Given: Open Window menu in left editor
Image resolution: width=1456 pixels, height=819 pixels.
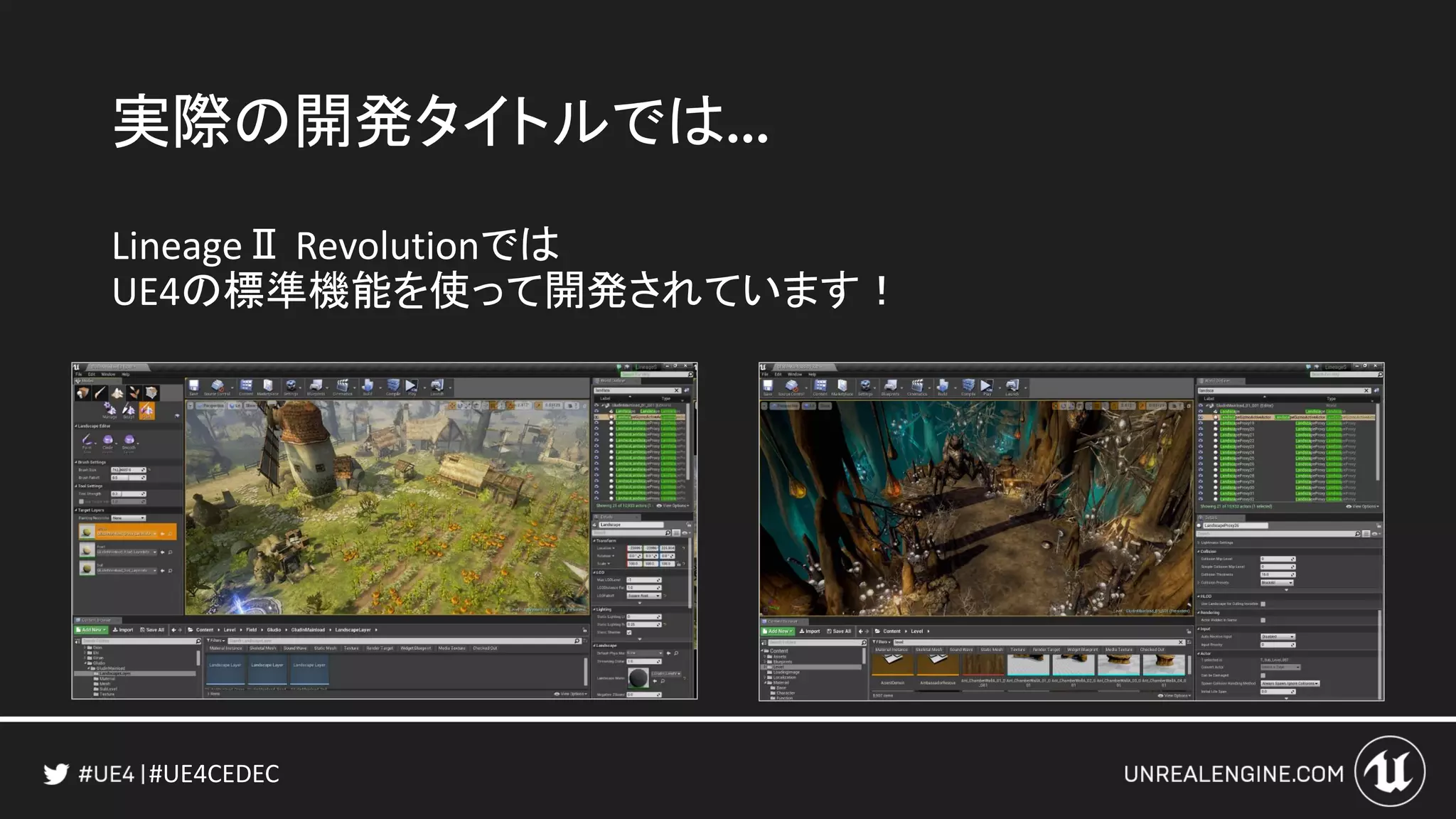Looking at the screenshot, I should [x=108, y=374].
